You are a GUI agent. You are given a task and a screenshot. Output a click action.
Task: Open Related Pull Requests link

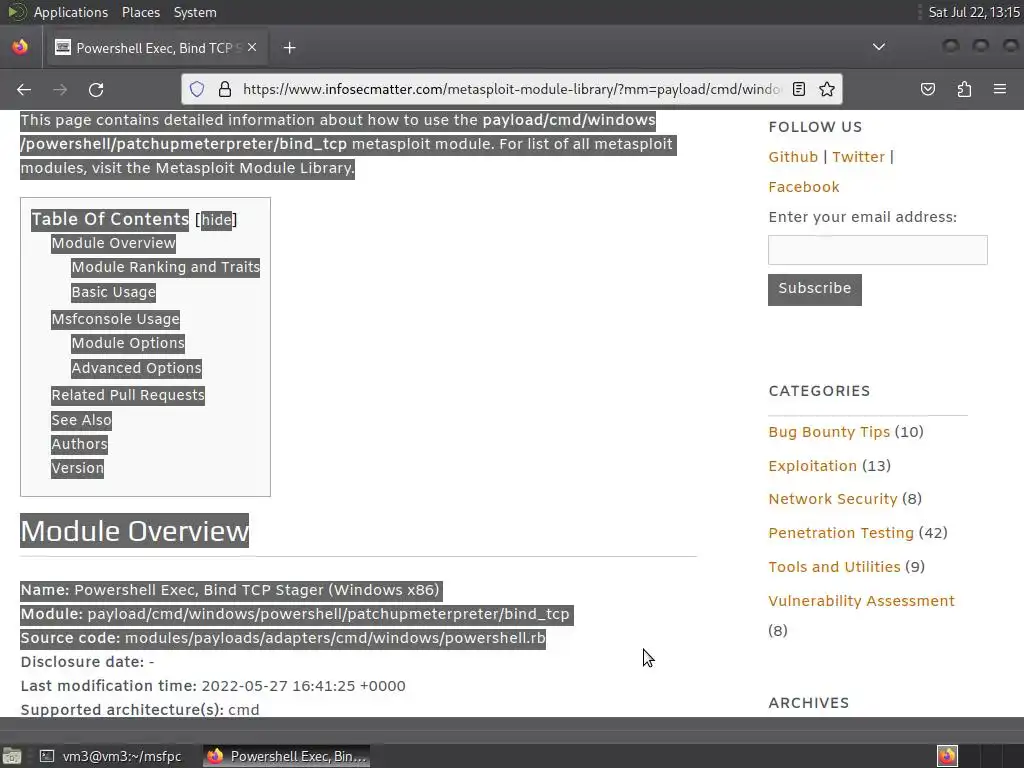coord(128,395)
